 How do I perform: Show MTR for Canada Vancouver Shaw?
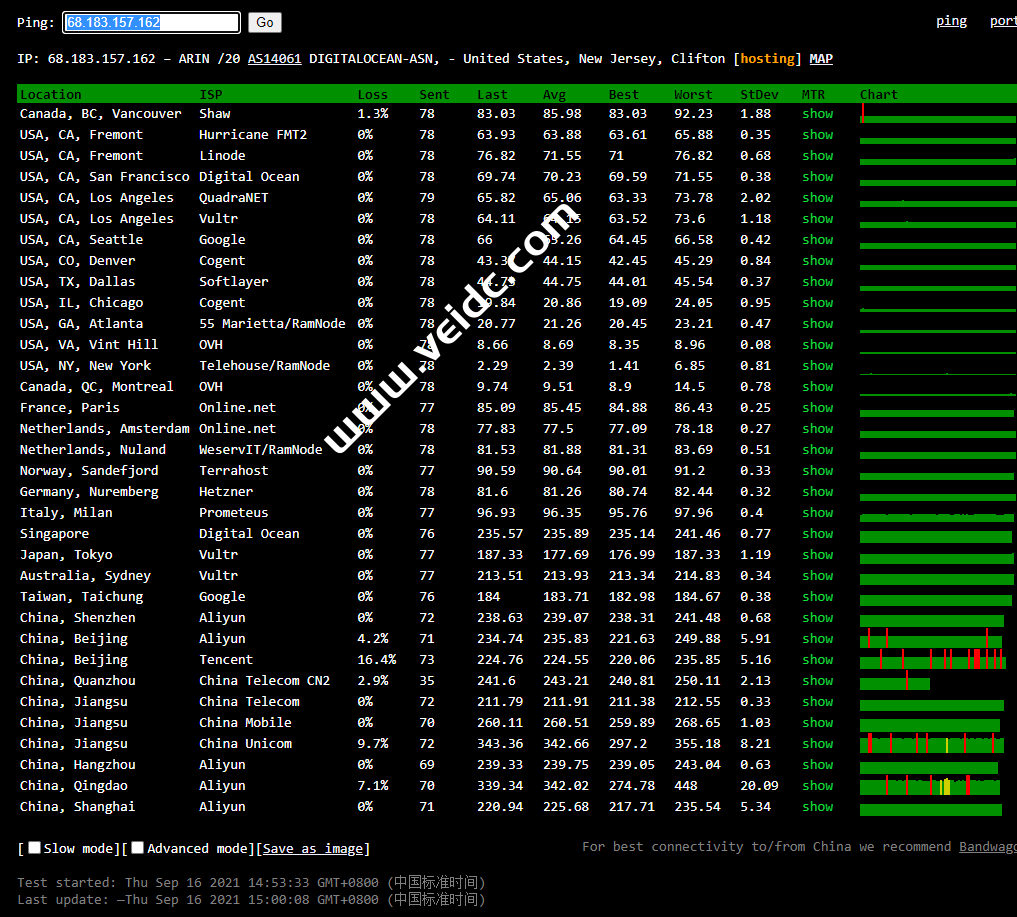pos(817,114)
